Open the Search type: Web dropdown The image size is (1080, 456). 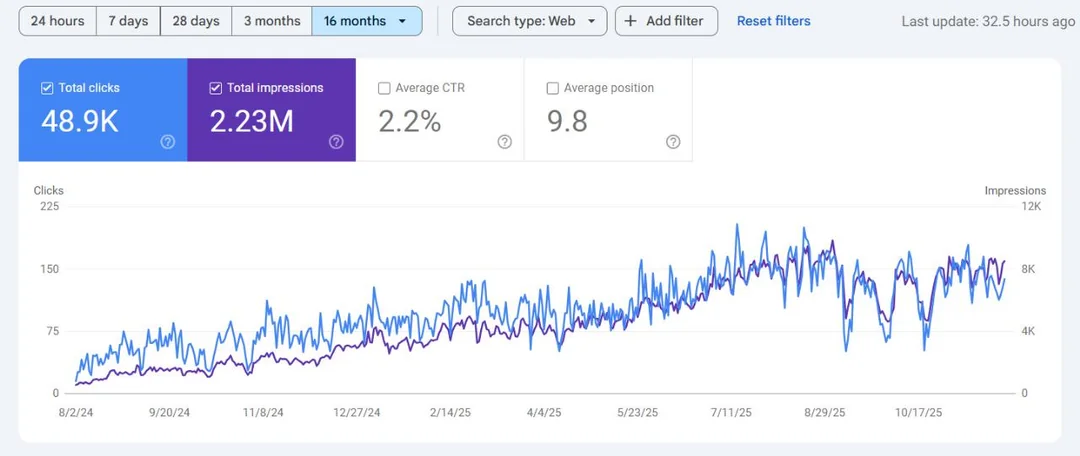pyautogui.click(x=530, y=21)
